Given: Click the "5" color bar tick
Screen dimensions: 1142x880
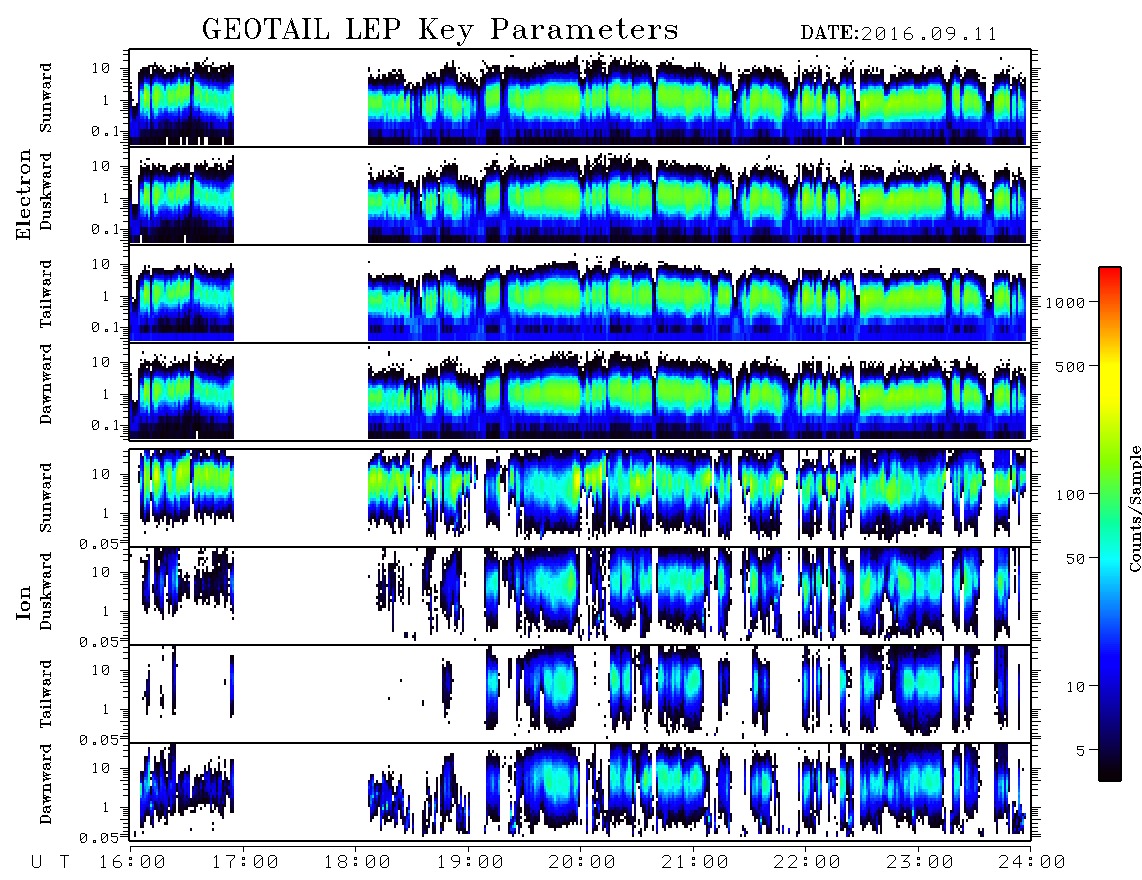Looking at the screenshot, I should point(1081,750).
